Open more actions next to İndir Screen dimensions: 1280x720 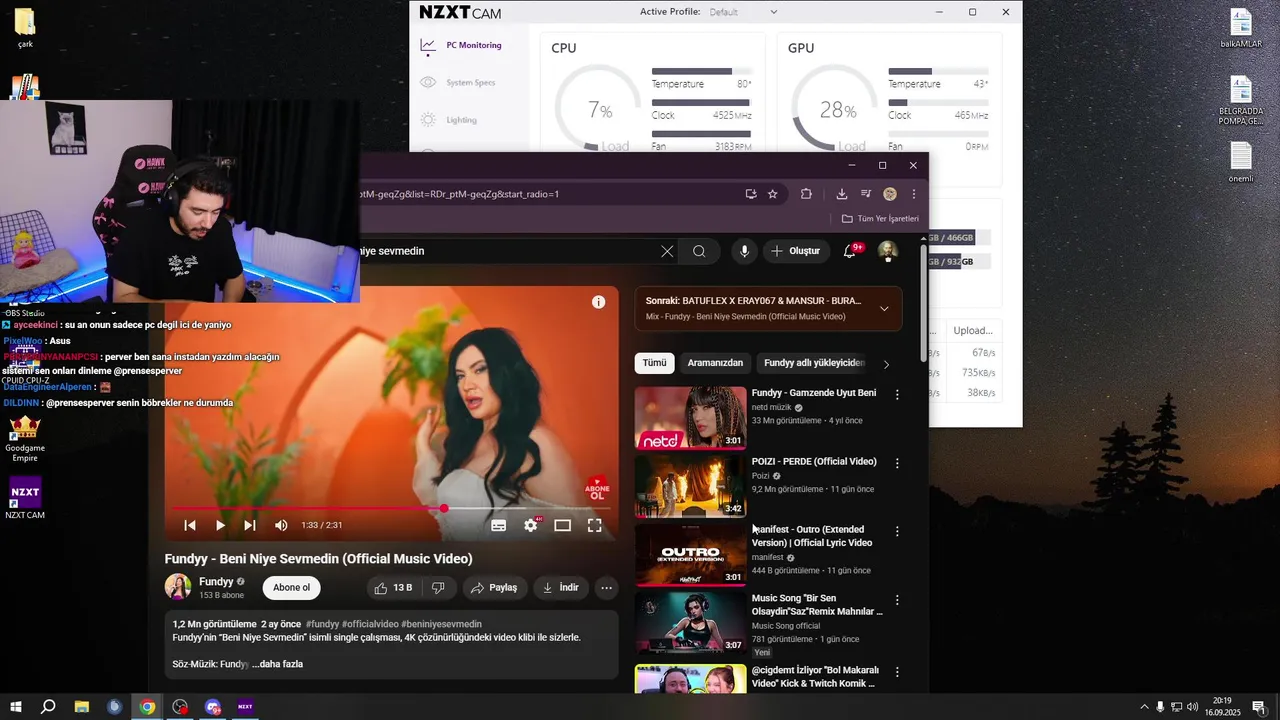tap(606, 588)
